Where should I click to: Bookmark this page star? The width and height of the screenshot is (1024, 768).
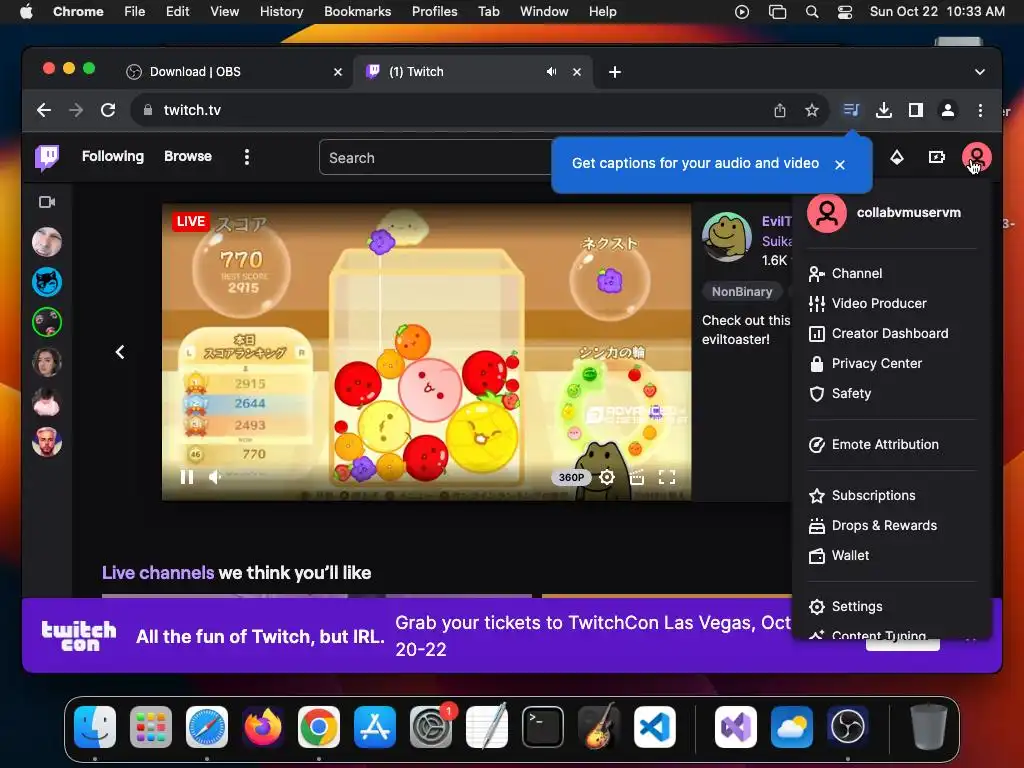tap(812, 110)
